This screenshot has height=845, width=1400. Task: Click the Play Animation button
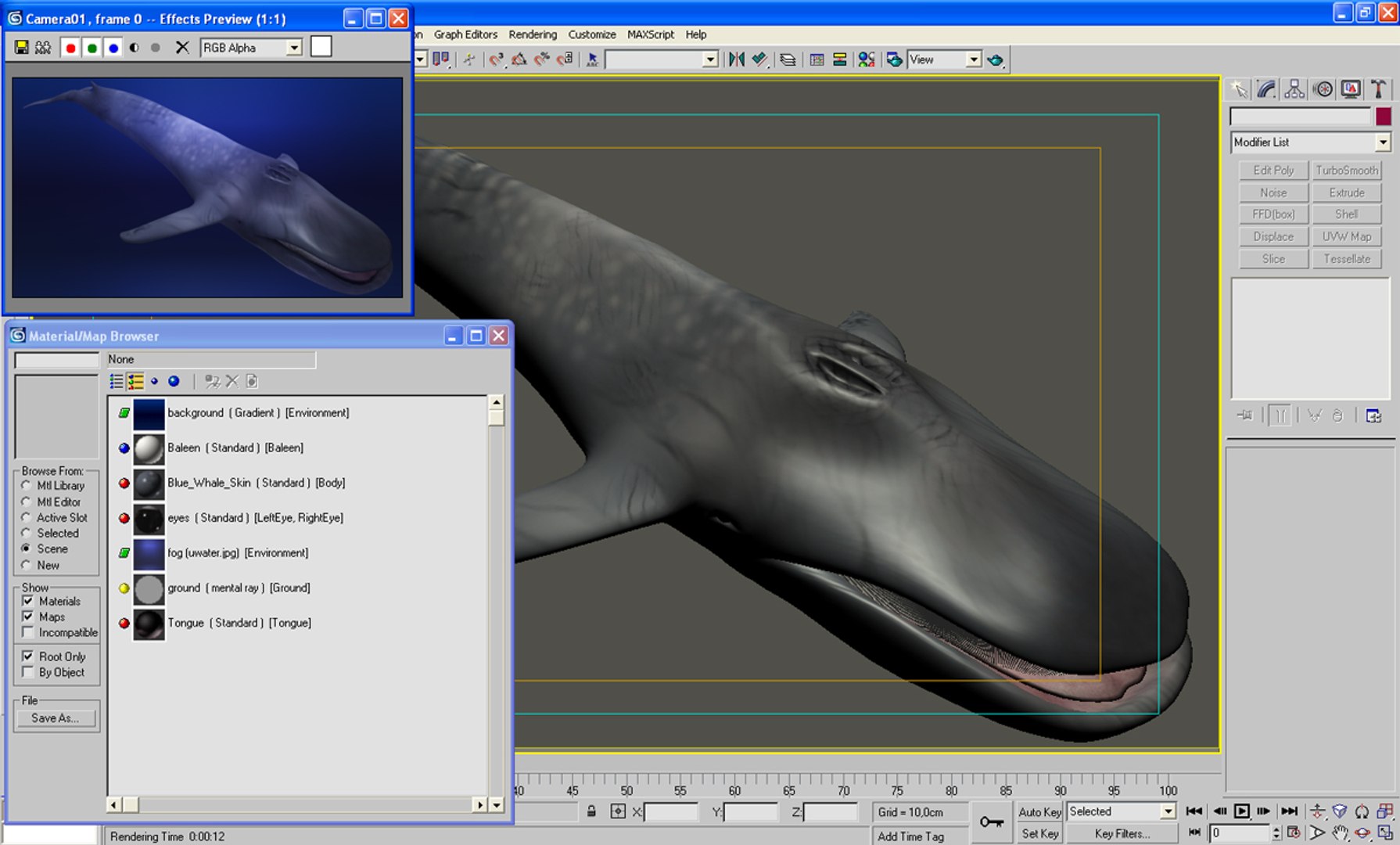click(x=1241, y=811)
